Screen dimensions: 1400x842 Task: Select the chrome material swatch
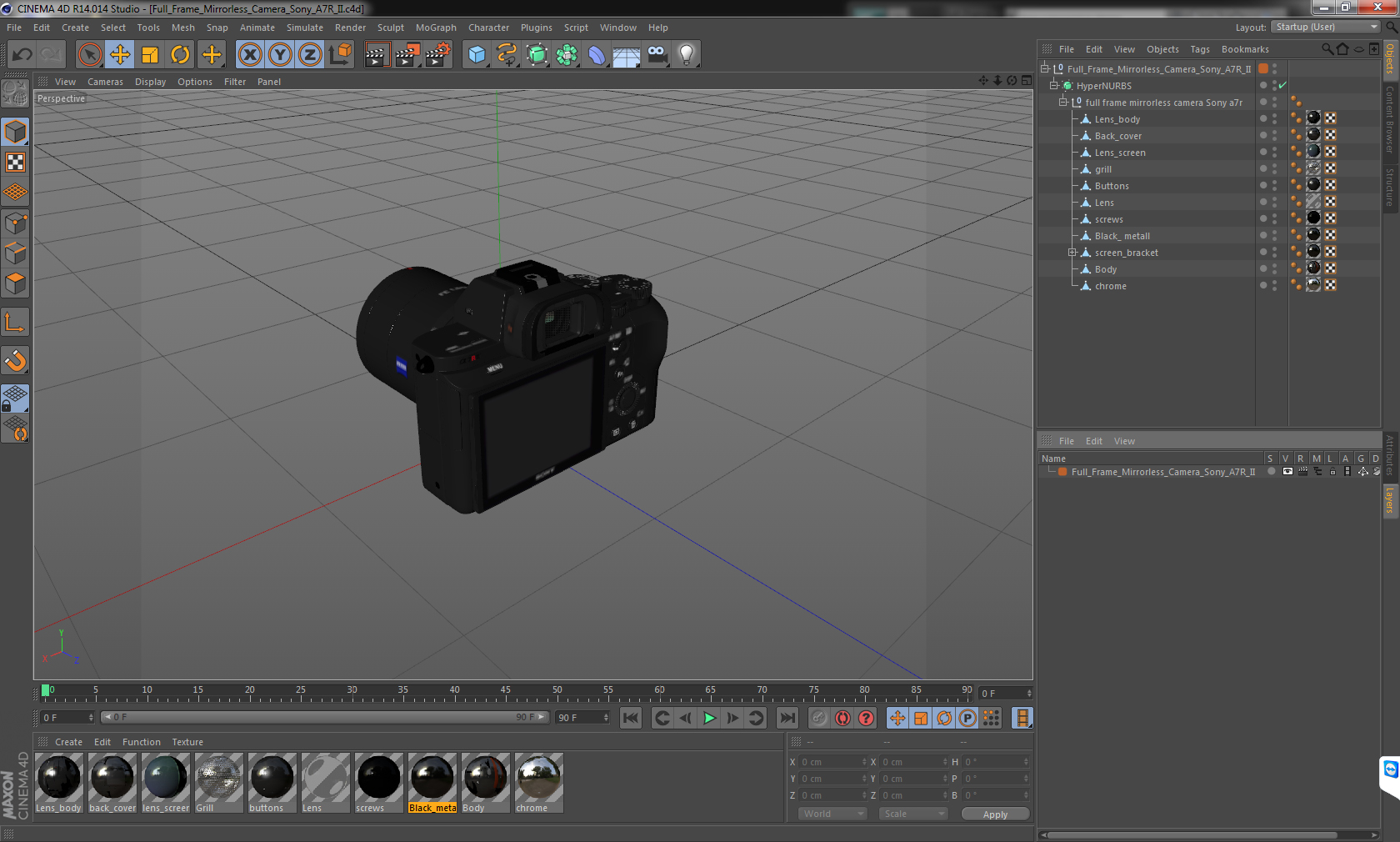(x=538, y=783)
